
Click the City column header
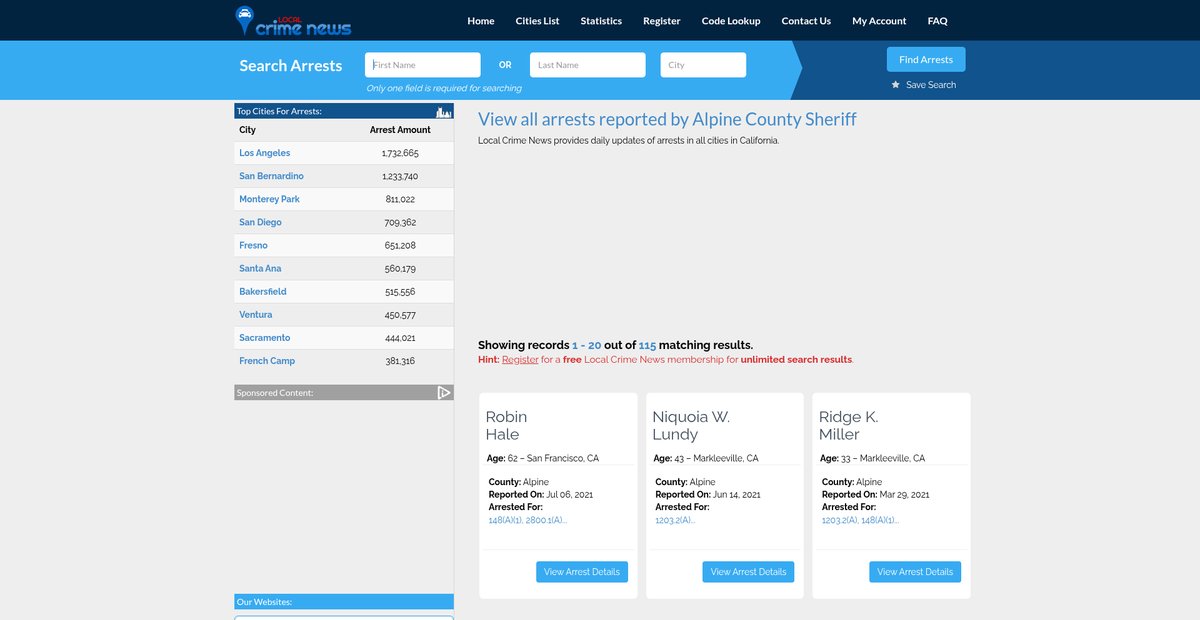click(247, 130)
